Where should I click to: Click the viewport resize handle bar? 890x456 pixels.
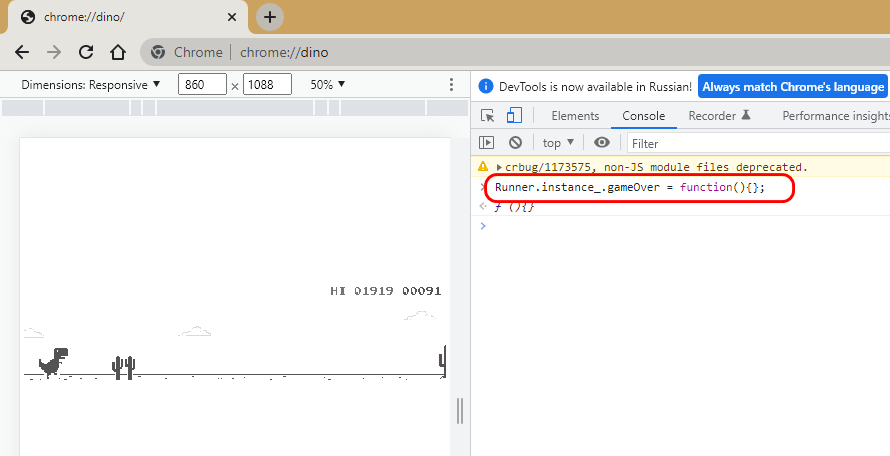460,411
